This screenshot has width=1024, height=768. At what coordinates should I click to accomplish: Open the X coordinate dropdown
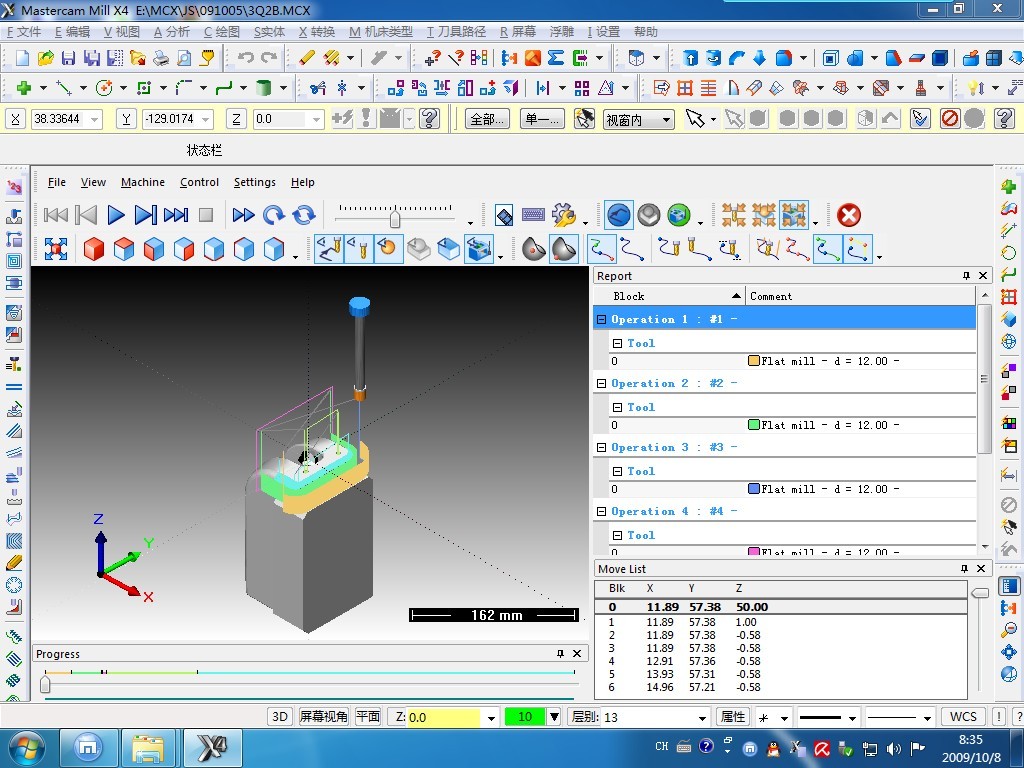click(x=95, y=119)
